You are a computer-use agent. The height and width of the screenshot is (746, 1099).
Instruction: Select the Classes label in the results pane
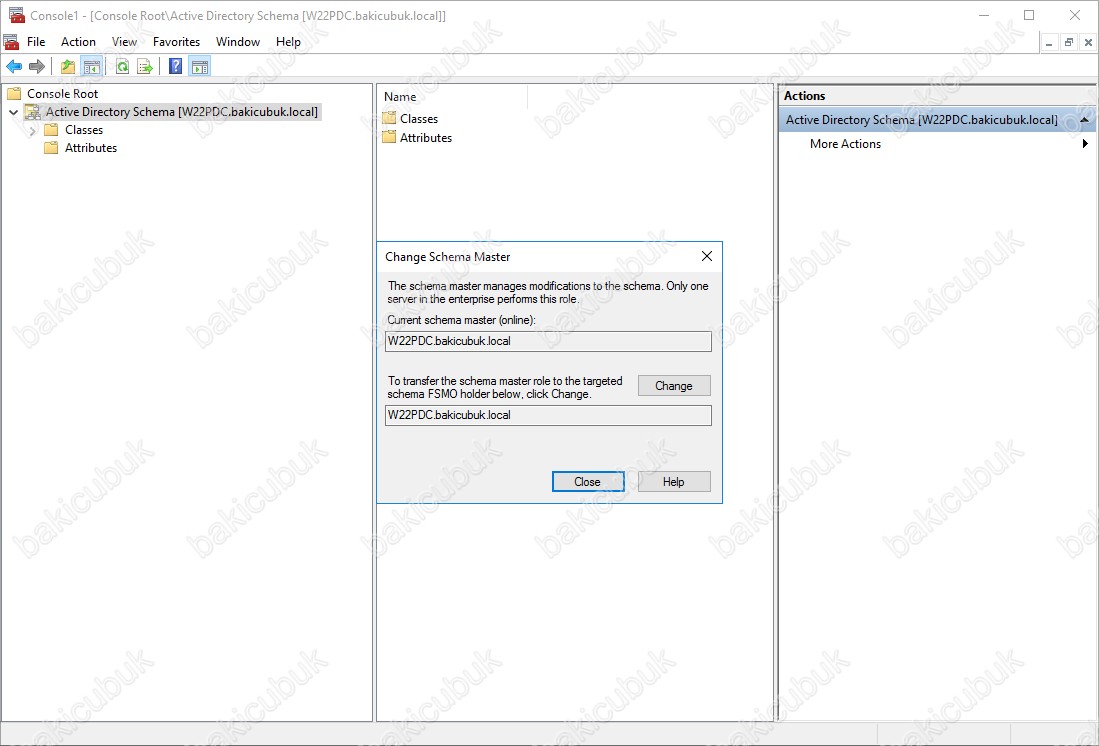pyautogui.click(x=419, y=118)
